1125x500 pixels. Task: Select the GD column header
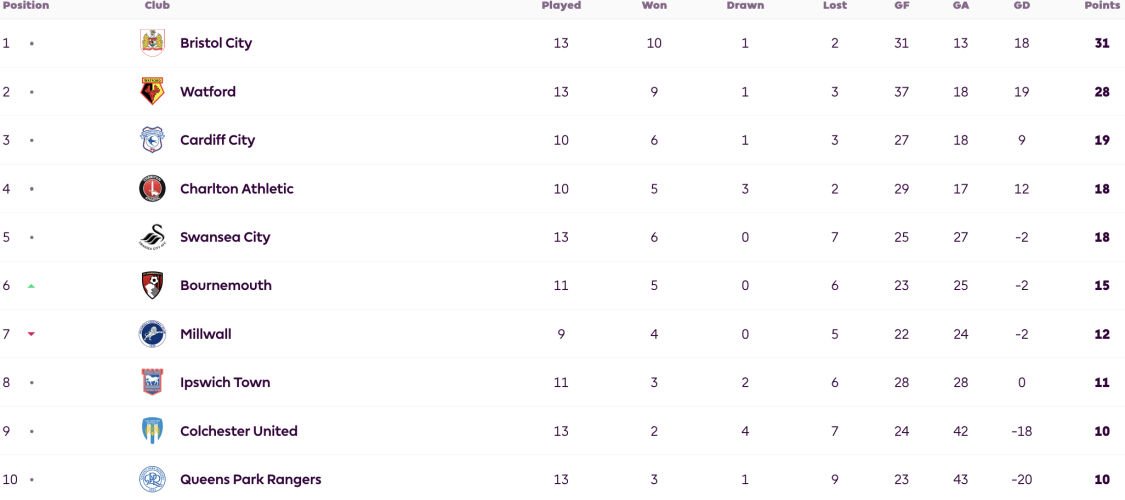[1022, 6]
